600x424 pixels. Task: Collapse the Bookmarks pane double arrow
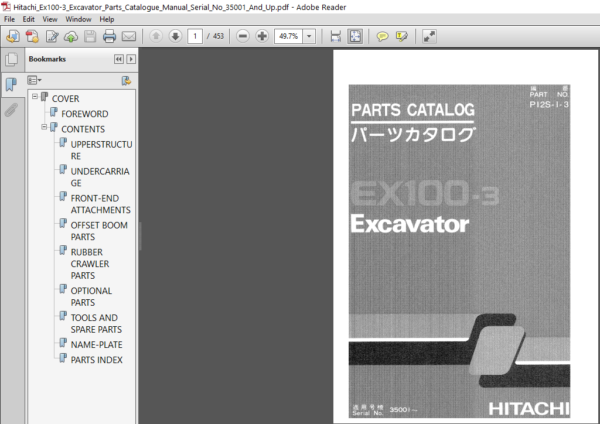click(x=119, y=59)
